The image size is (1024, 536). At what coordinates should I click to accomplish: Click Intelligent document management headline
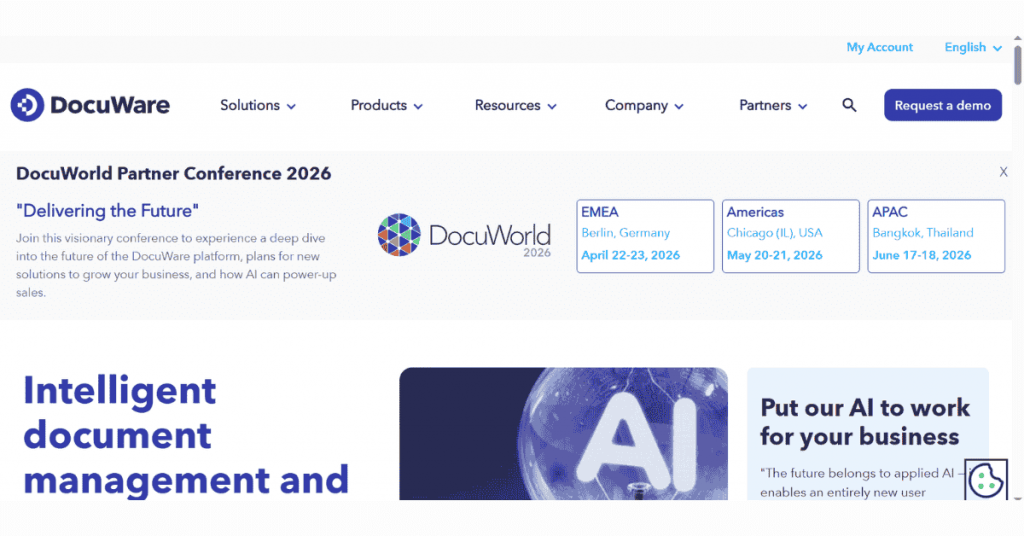[186, 435]
